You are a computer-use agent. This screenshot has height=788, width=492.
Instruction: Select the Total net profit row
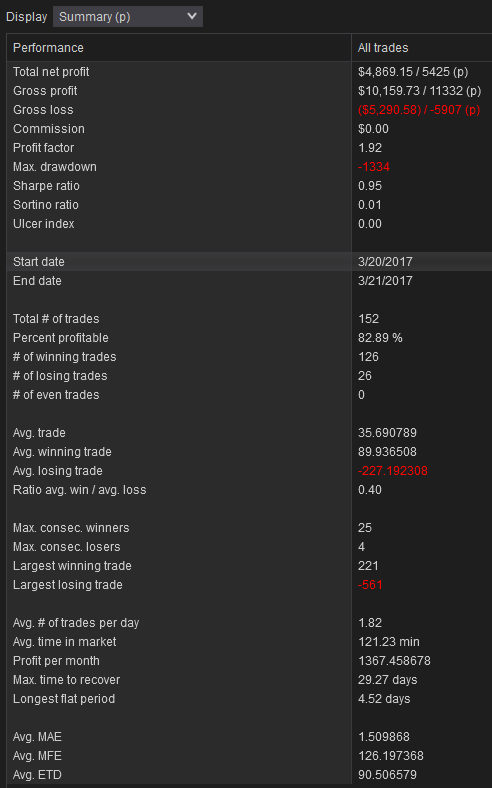pyautogui.click(x=249, y=72)
